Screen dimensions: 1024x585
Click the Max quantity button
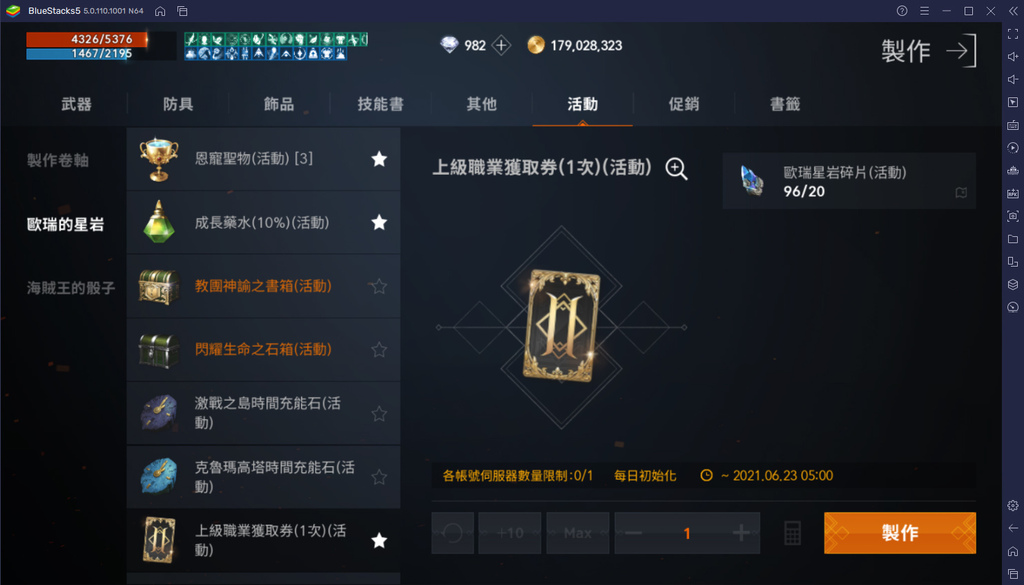point(578,533)
